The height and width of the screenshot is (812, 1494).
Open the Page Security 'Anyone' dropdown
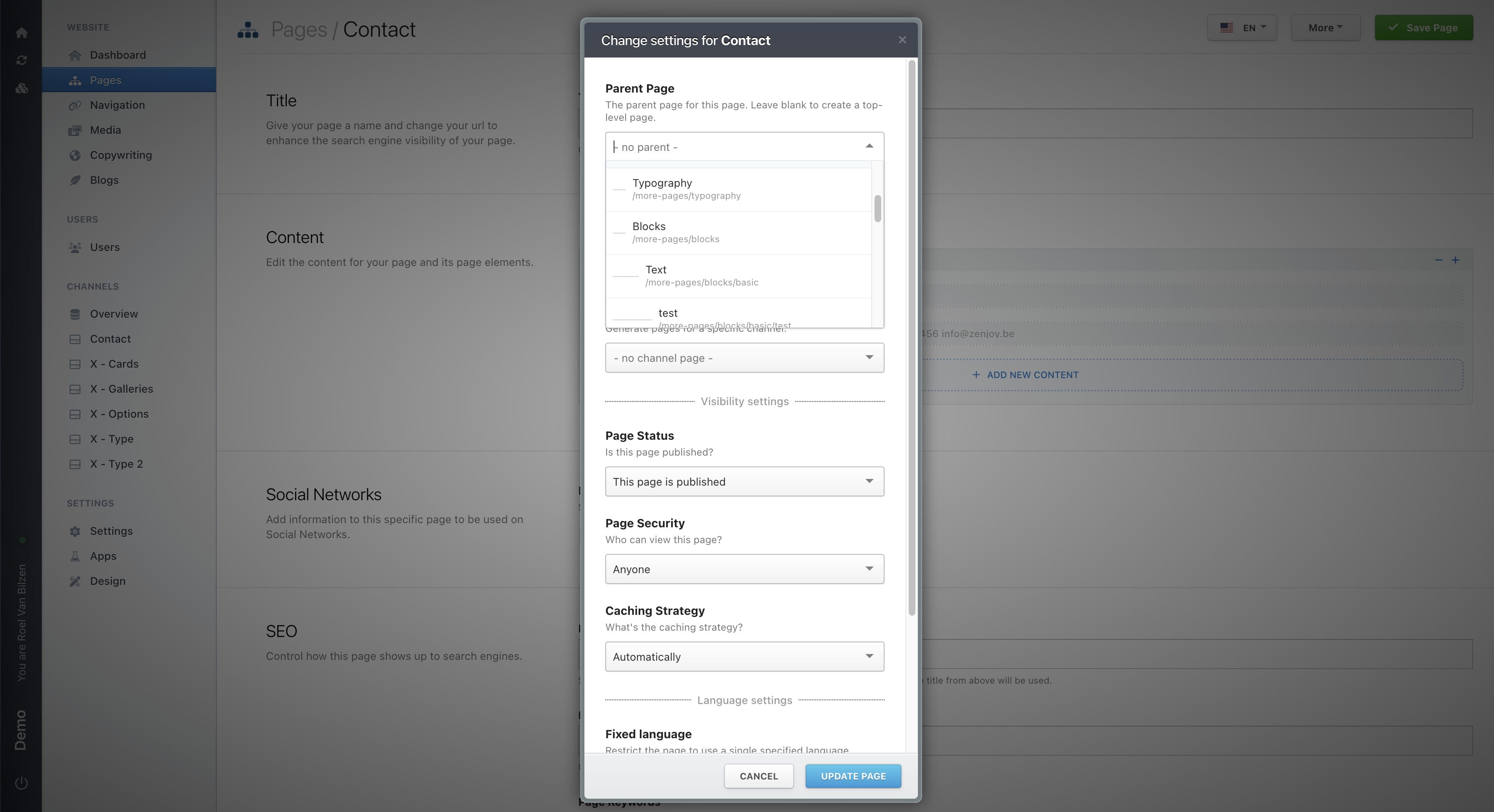(x=744, y=569)
